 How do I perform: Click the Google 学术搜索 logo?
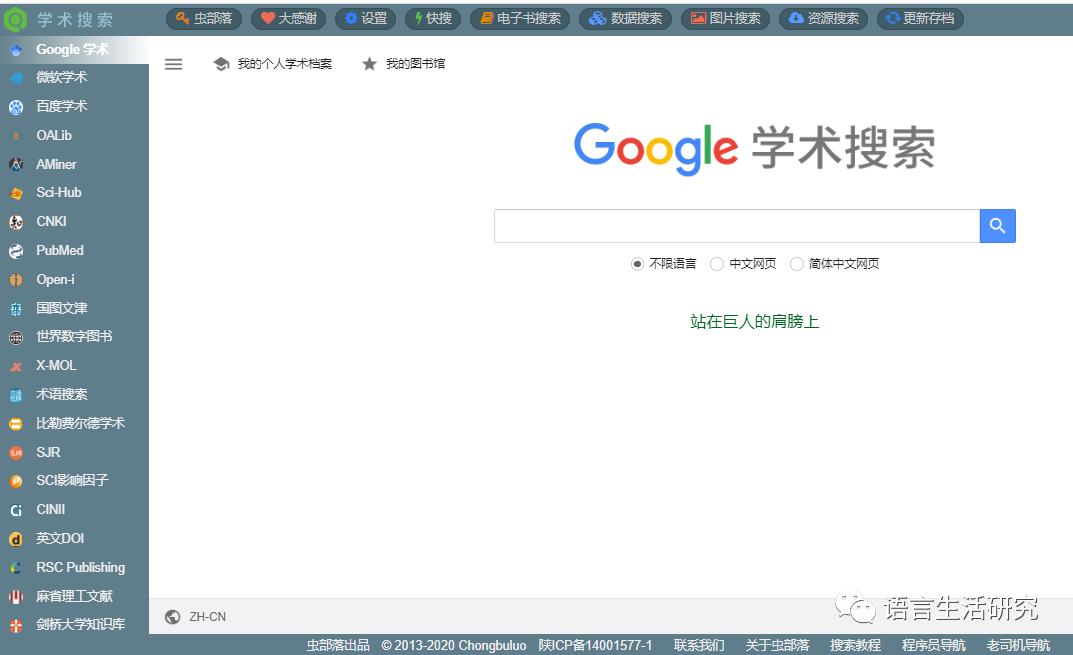pyautogui.click(x=754, y=148)
